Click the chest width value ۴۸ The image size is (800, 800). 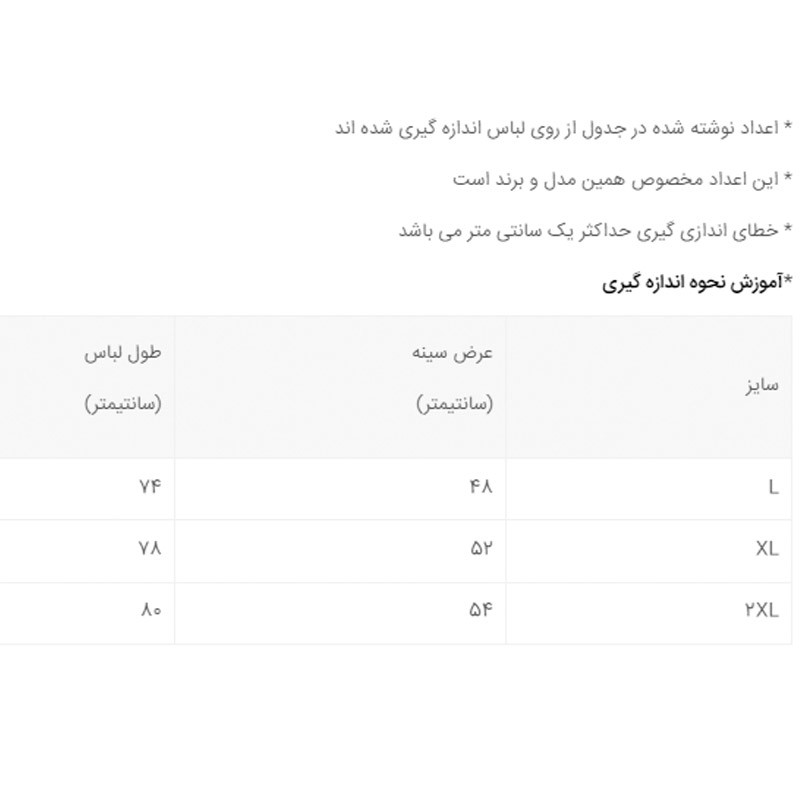[x=480, y=488]
